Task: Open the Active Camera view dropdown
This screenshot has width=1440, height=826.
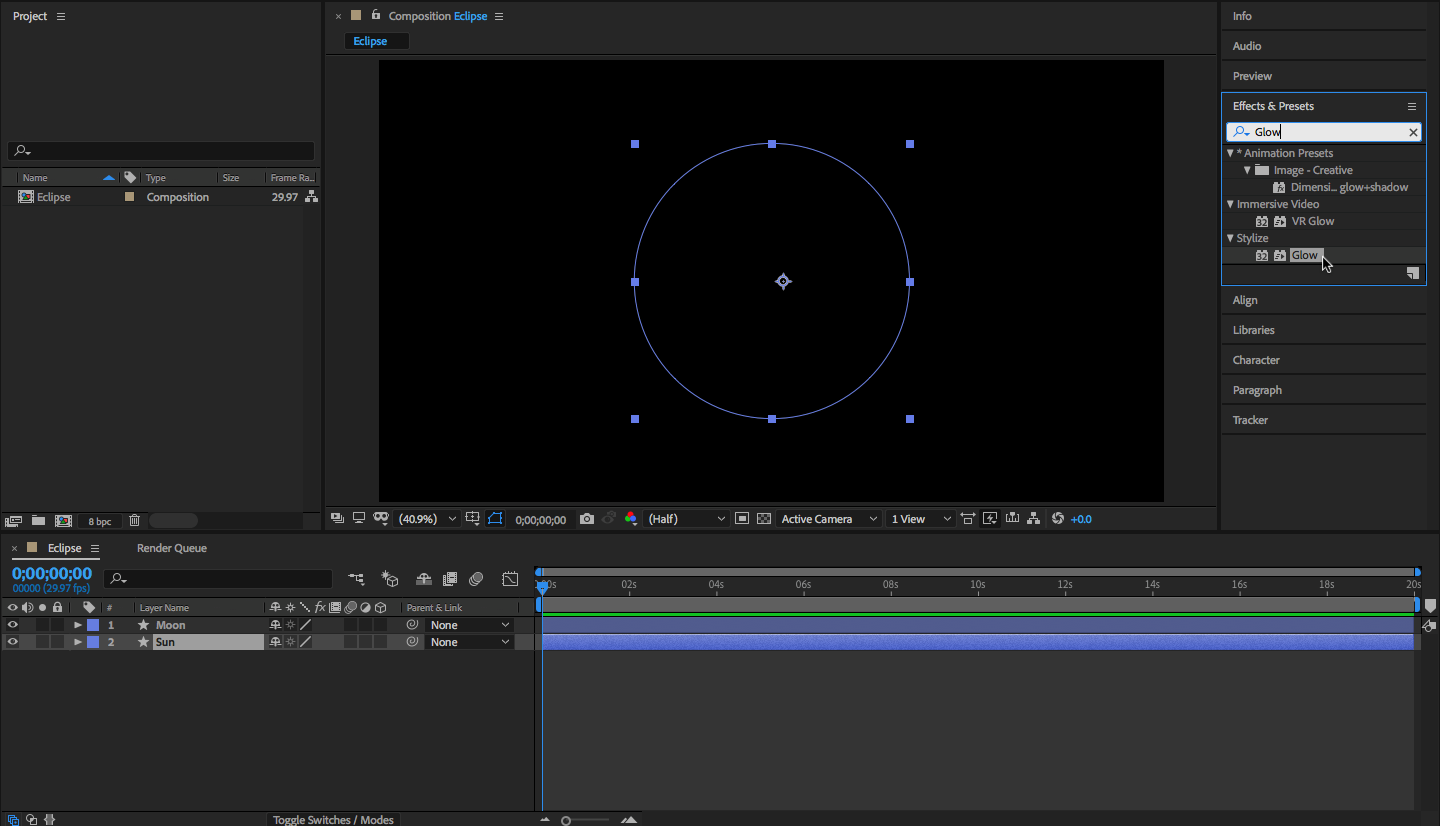Action: coord(829,519)
